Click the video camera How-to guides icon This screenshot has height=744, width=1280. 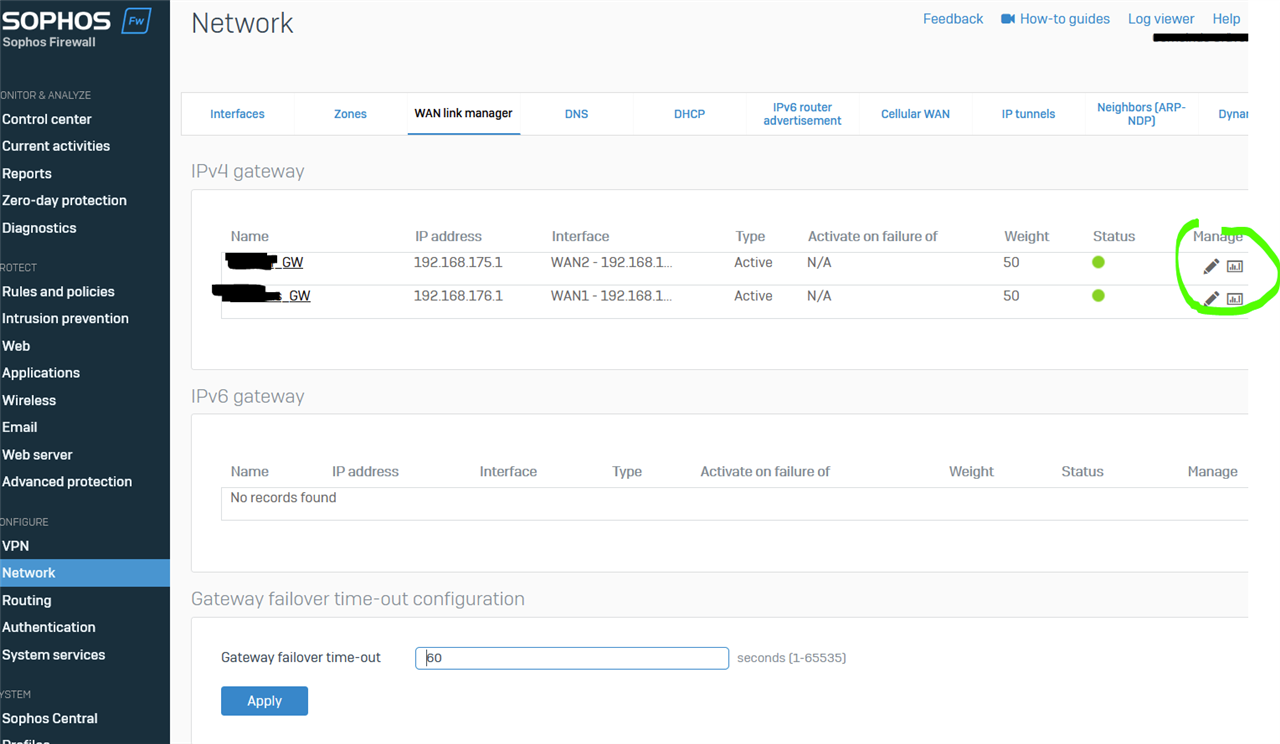point(1008,19)
